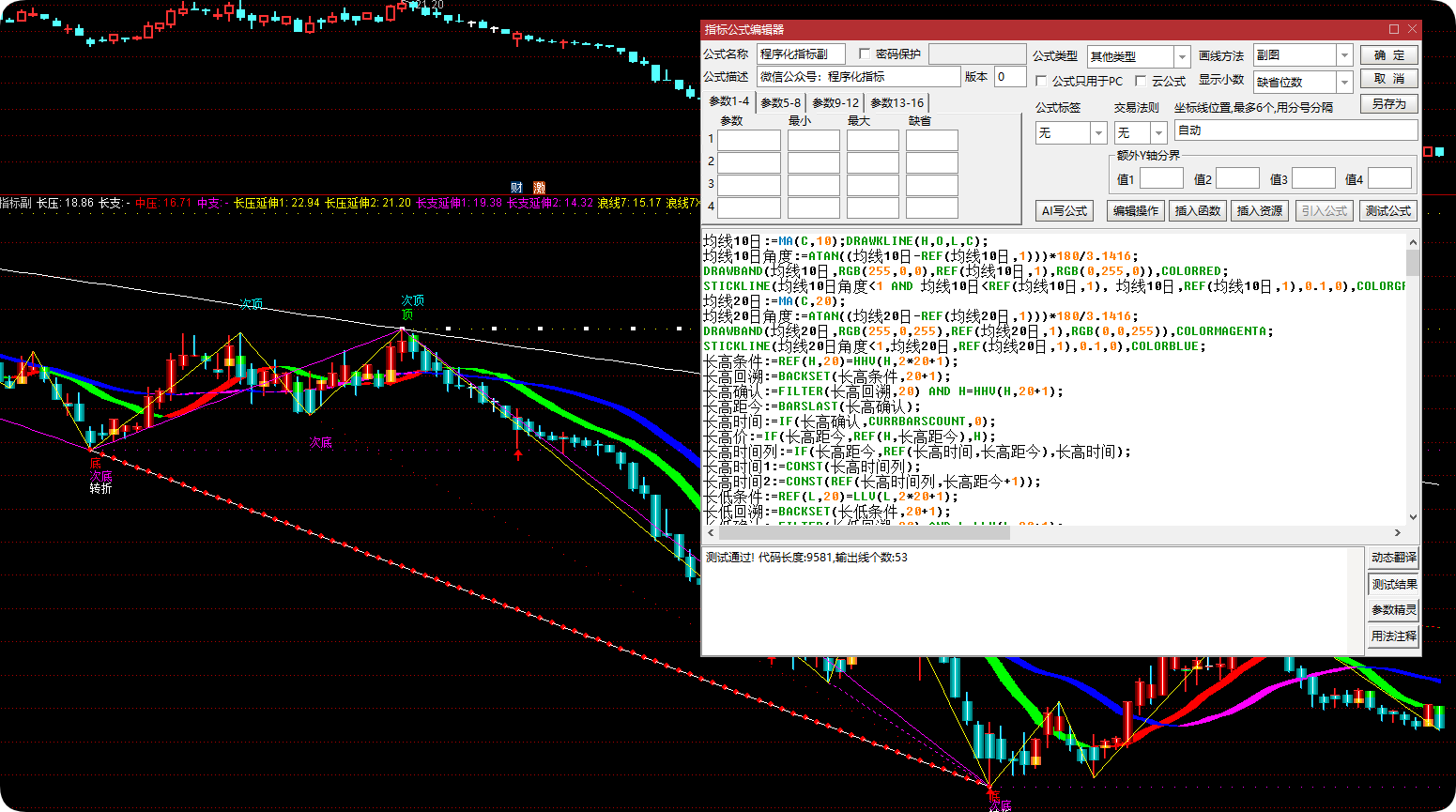This screenshot has width=1456, height=812.
Task: Check the 公式只用于PC option
Action: [1041, 81]
